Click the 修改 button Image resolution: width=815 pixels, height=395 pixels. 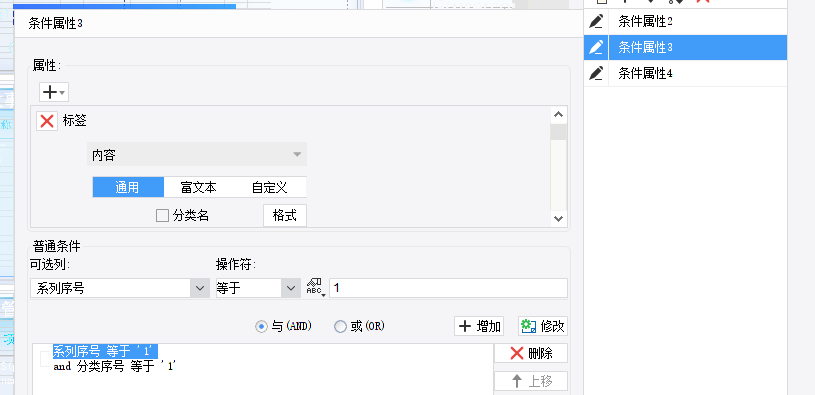click(543, 326)
